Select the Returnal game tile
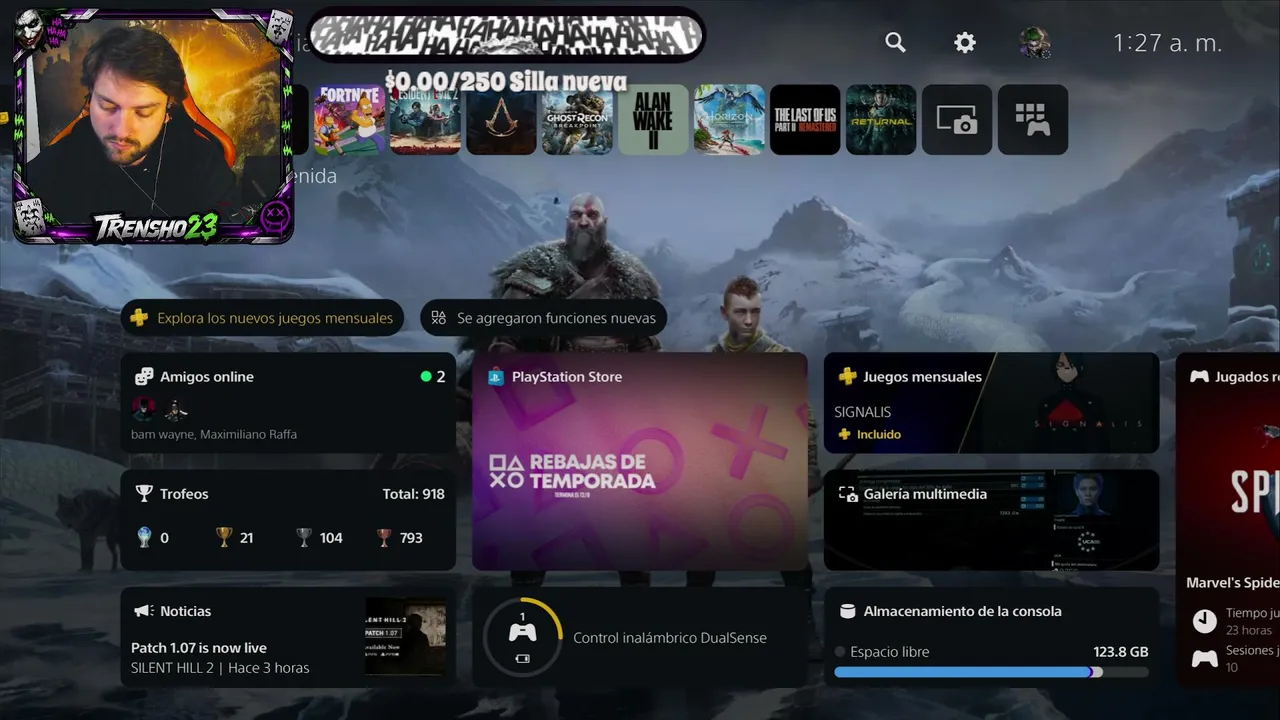The height and width of the screenshot is (720, 1280). click(x=881, y=120)
